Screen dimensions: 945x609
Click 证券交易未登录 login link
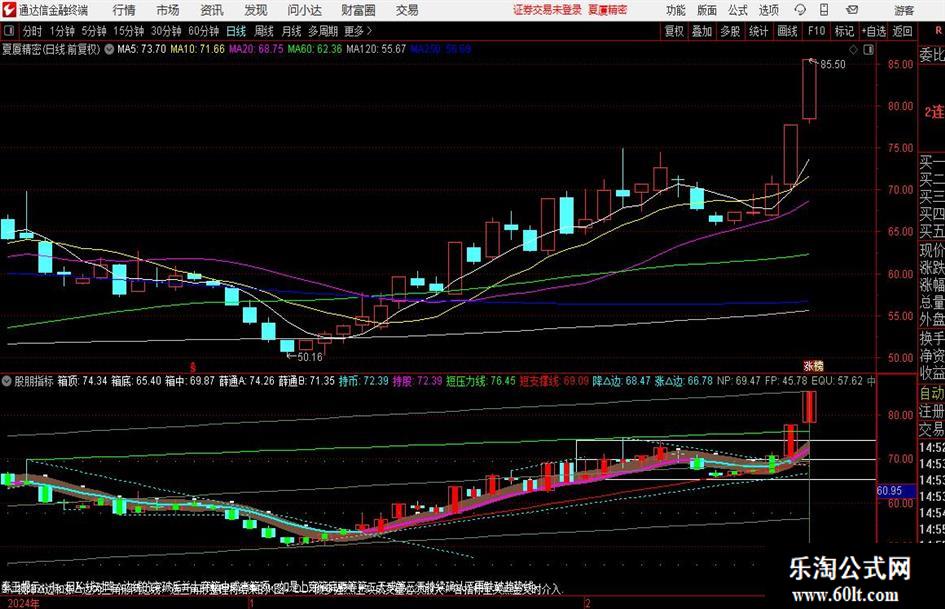(547, 10)
